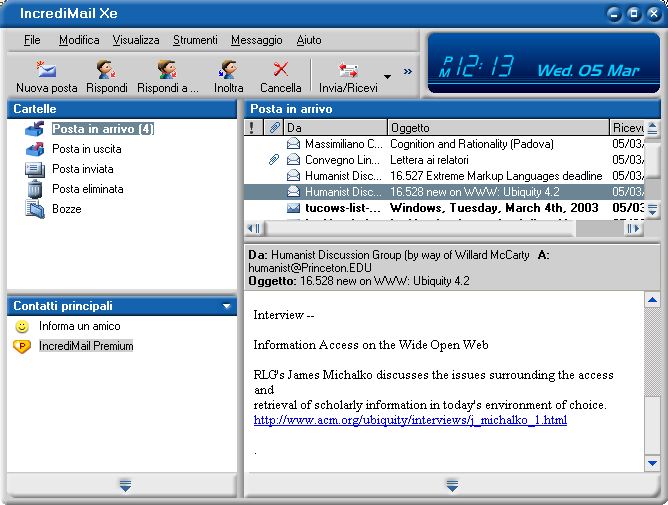Click the red Cancella delete icon
The image size is (668, 505).
pos(280,69)
